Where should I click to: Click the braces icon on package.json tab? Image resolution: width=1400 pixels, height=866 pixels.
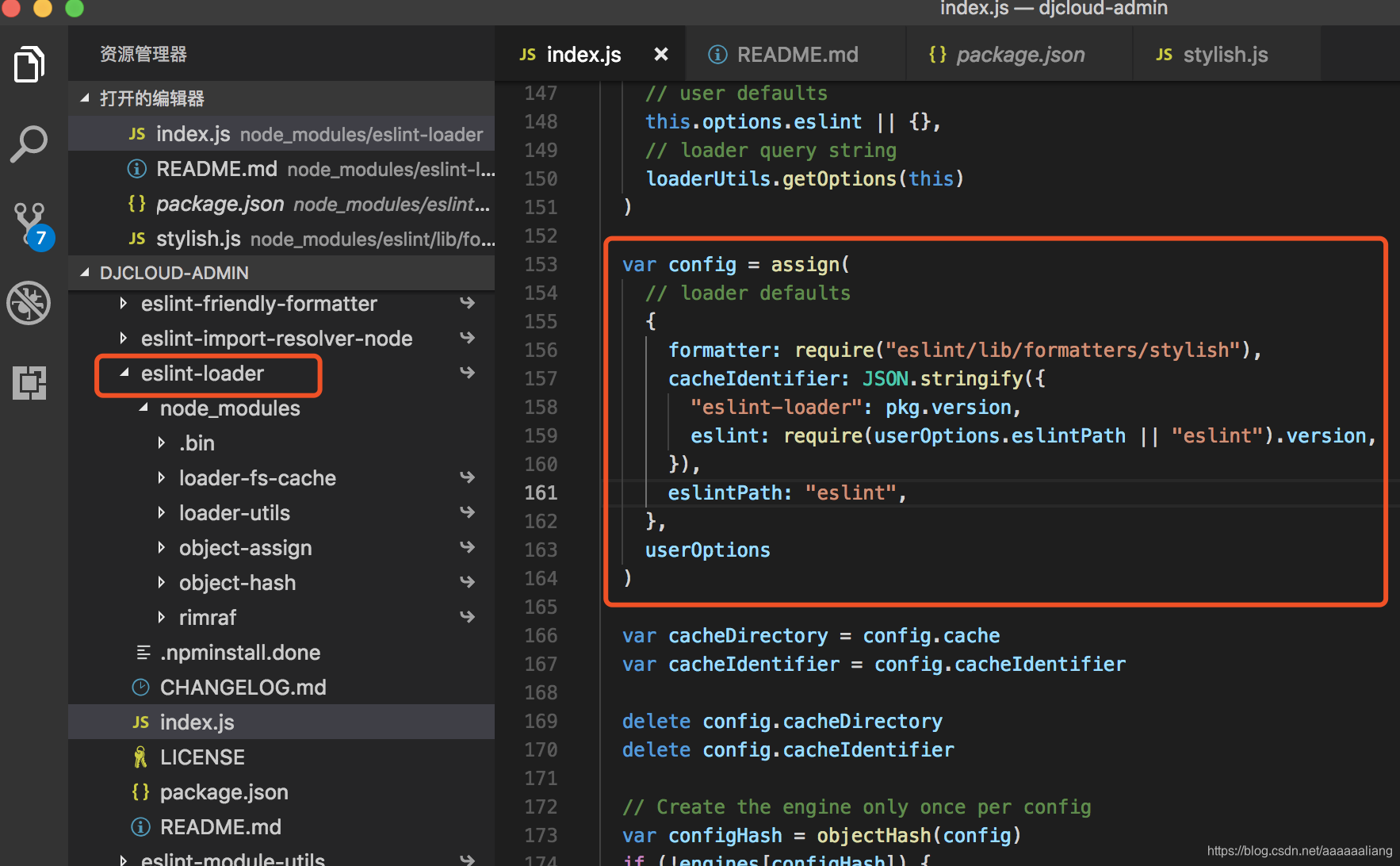coord(938,54)
